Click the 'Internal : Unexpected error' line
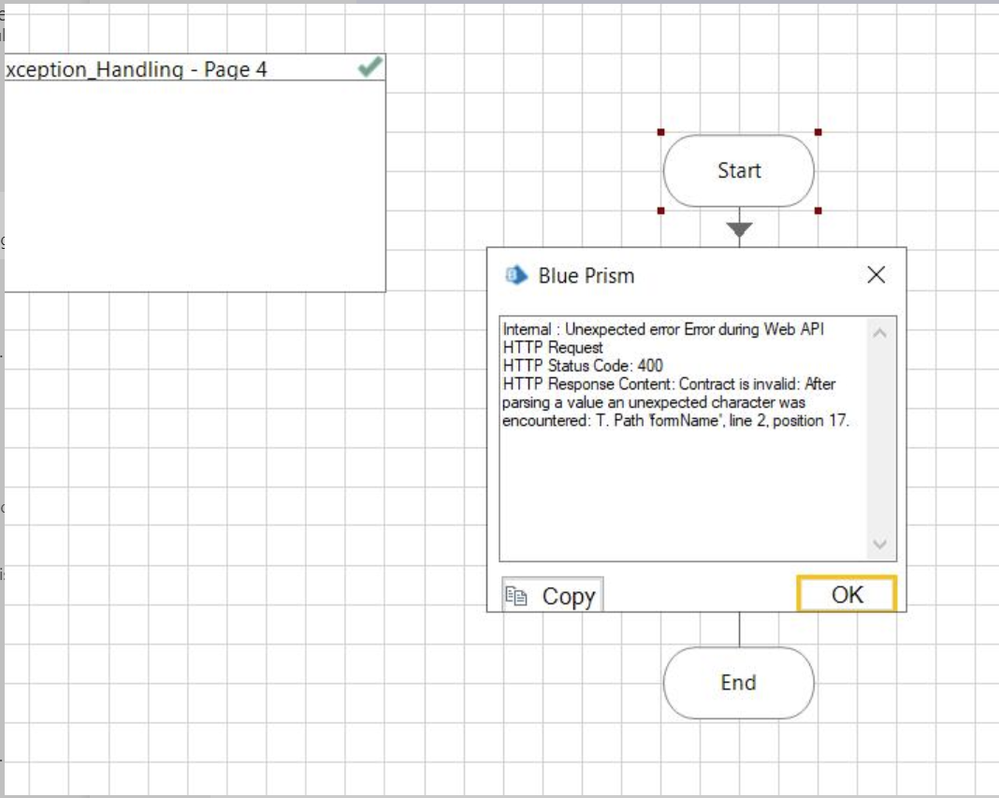999x798 pixels. click(663, 329)
